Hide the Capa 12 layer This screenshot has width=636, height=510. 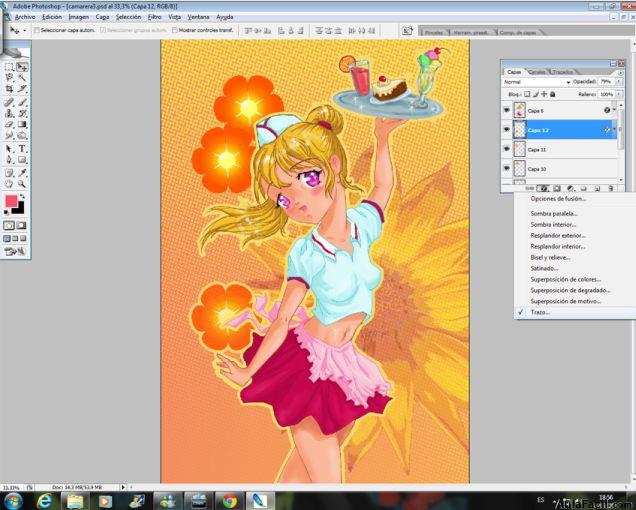click(507, 129)
